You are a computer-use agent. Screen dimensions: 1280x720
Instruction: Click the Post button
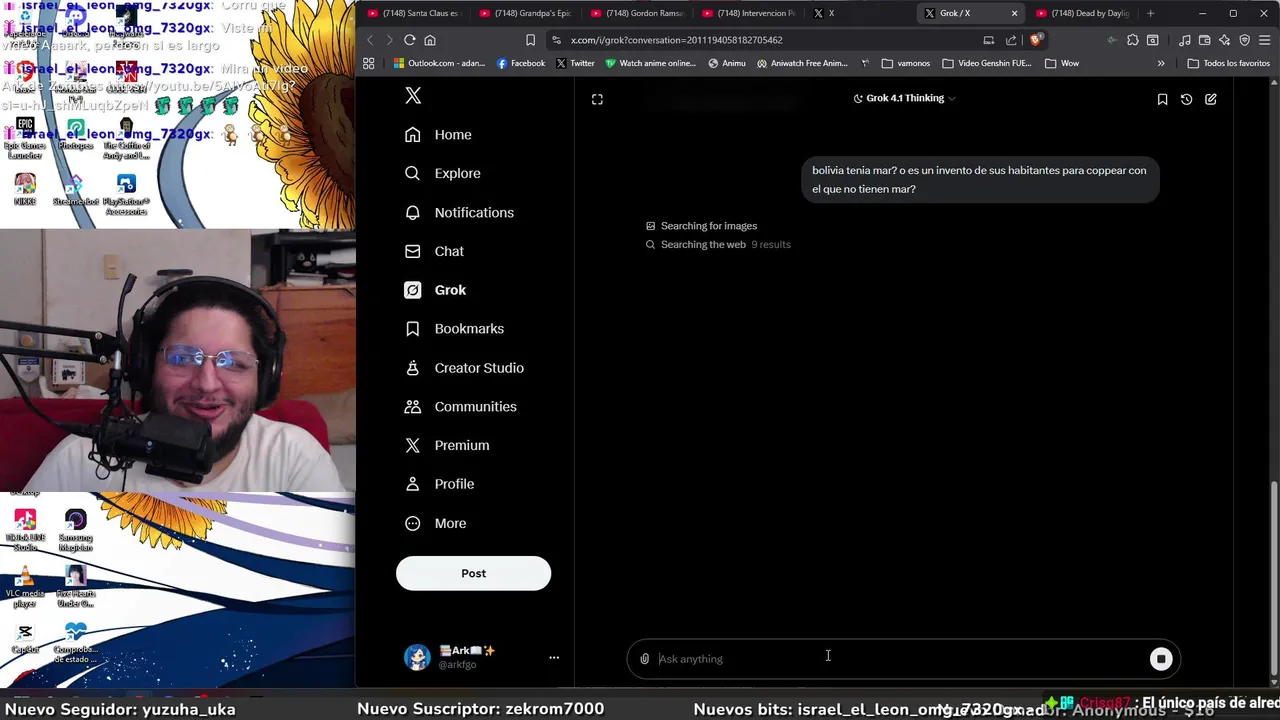click(473, 573)
